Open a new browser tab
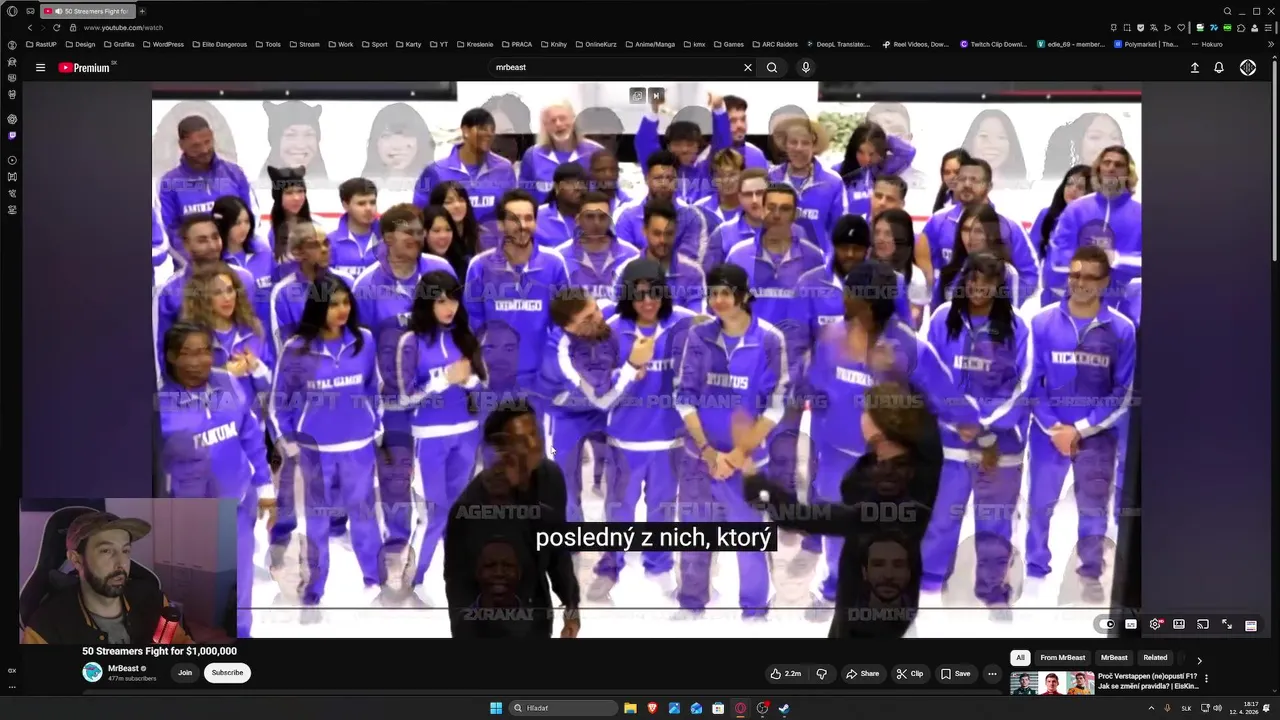Screen dimensions: 1280x720 click(x=142, y=11)
